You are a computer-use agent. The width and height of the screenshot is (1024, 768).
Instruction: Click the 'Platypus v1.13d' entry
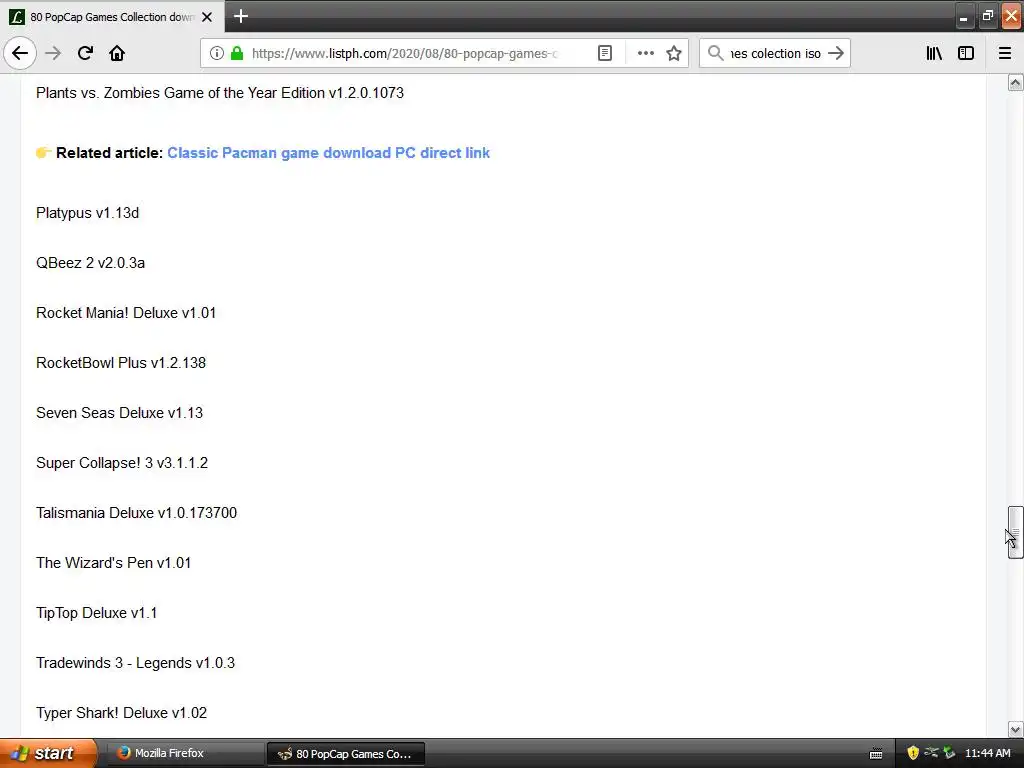(x=88, y=213)
